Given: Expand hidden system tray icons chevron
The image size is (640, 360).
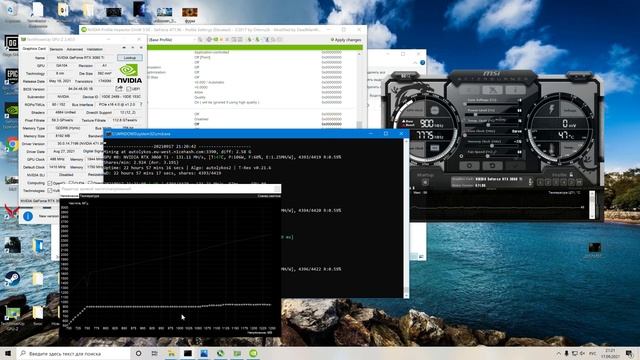Looking at the screenshot, I should [558, 353].
